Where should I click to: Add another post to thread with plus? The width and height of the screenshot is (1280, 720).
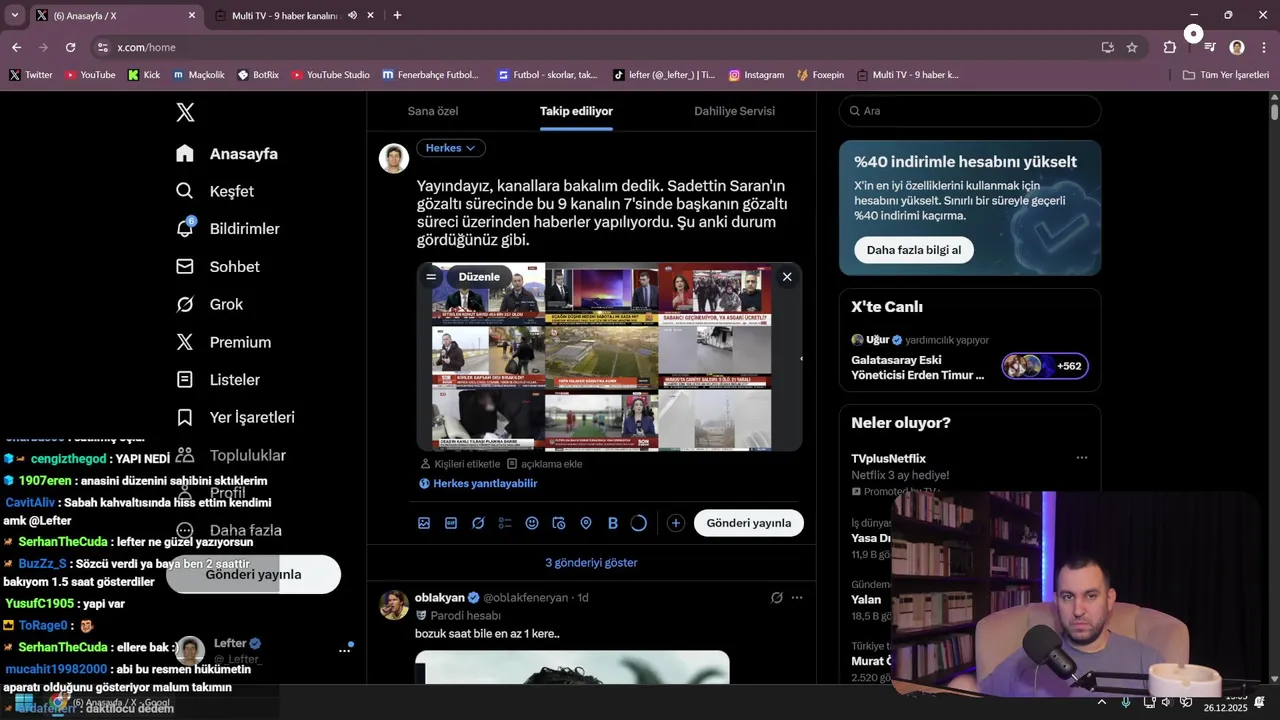(676, 523)
